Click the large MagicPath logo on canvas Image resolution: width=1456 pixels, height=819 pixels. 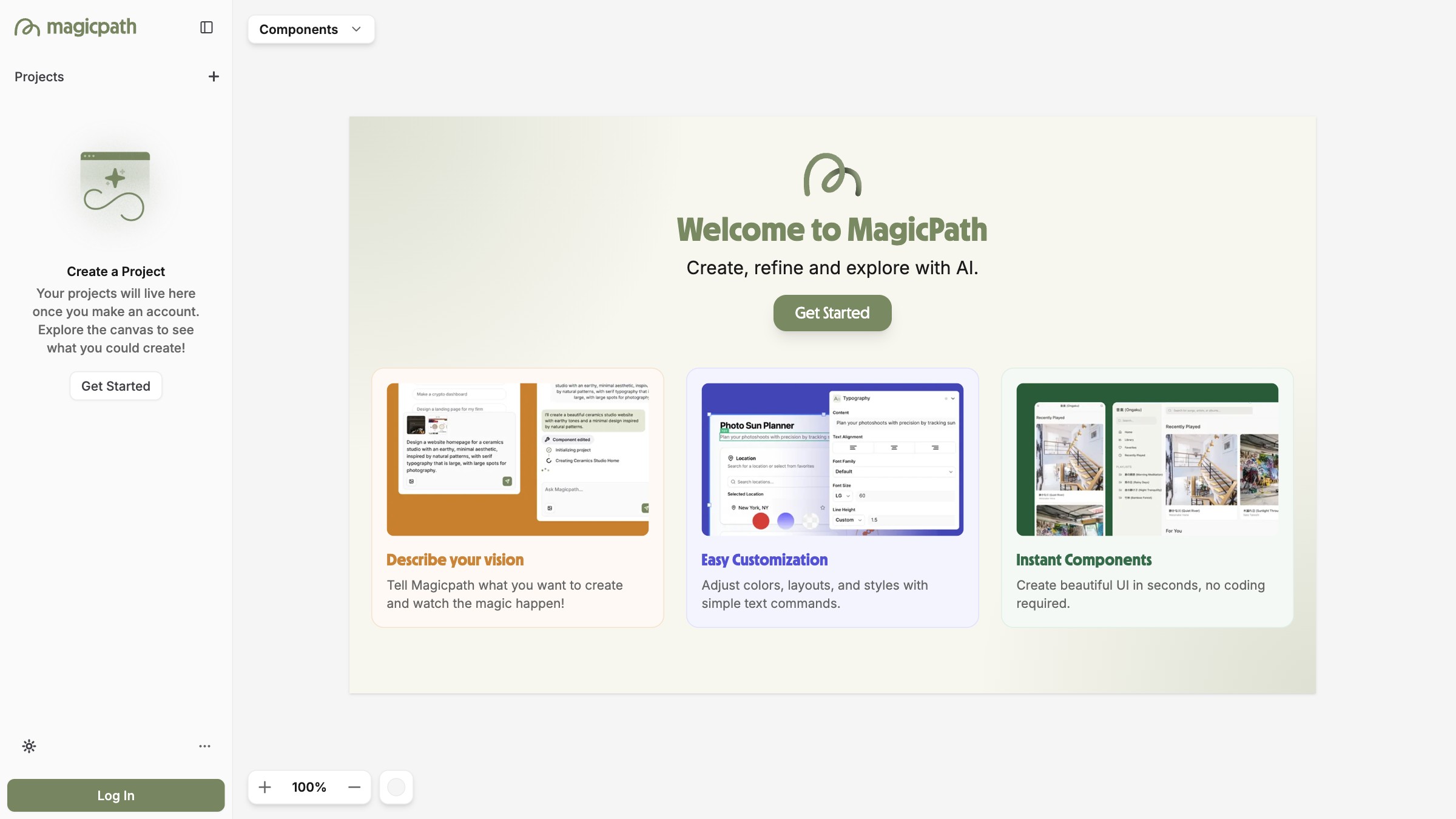[x=832, y=175]
